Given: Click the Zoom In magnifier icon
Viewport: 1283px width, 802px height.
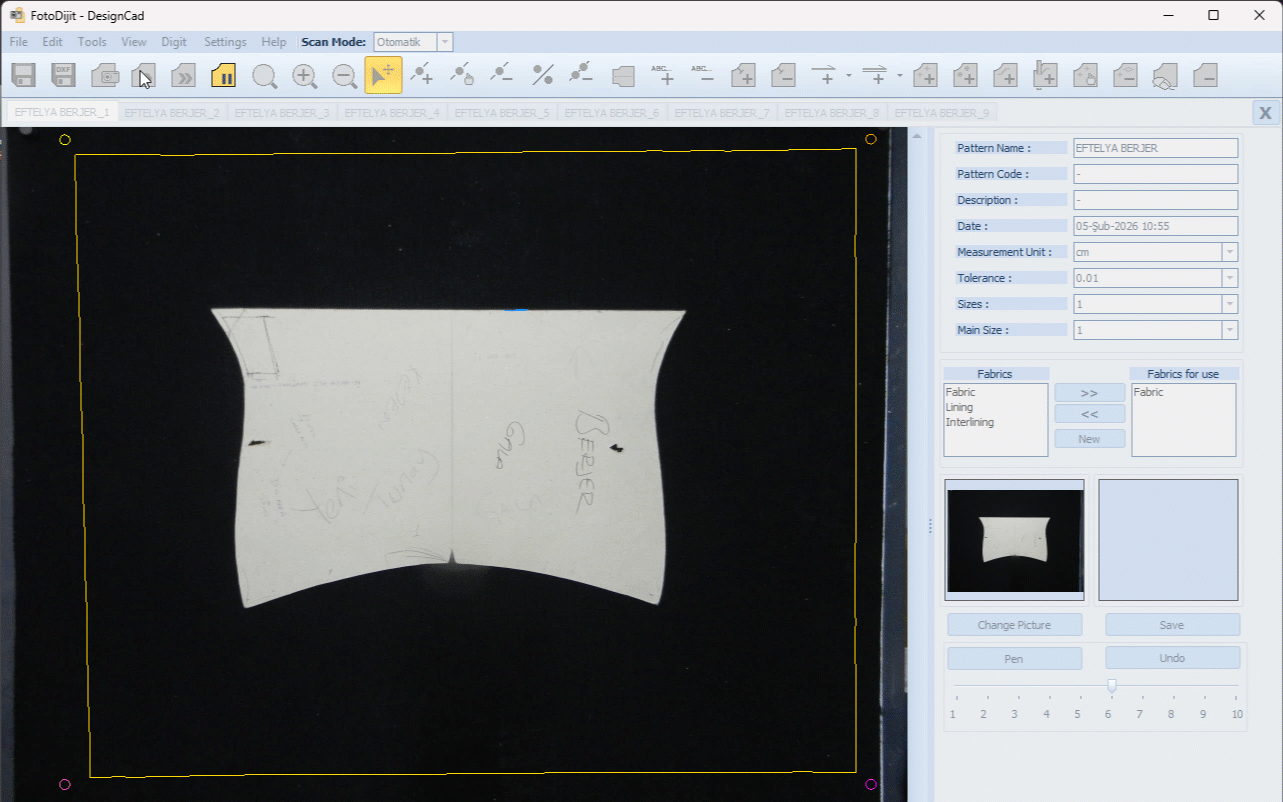Looking at the screenshot, I should 304,76.
